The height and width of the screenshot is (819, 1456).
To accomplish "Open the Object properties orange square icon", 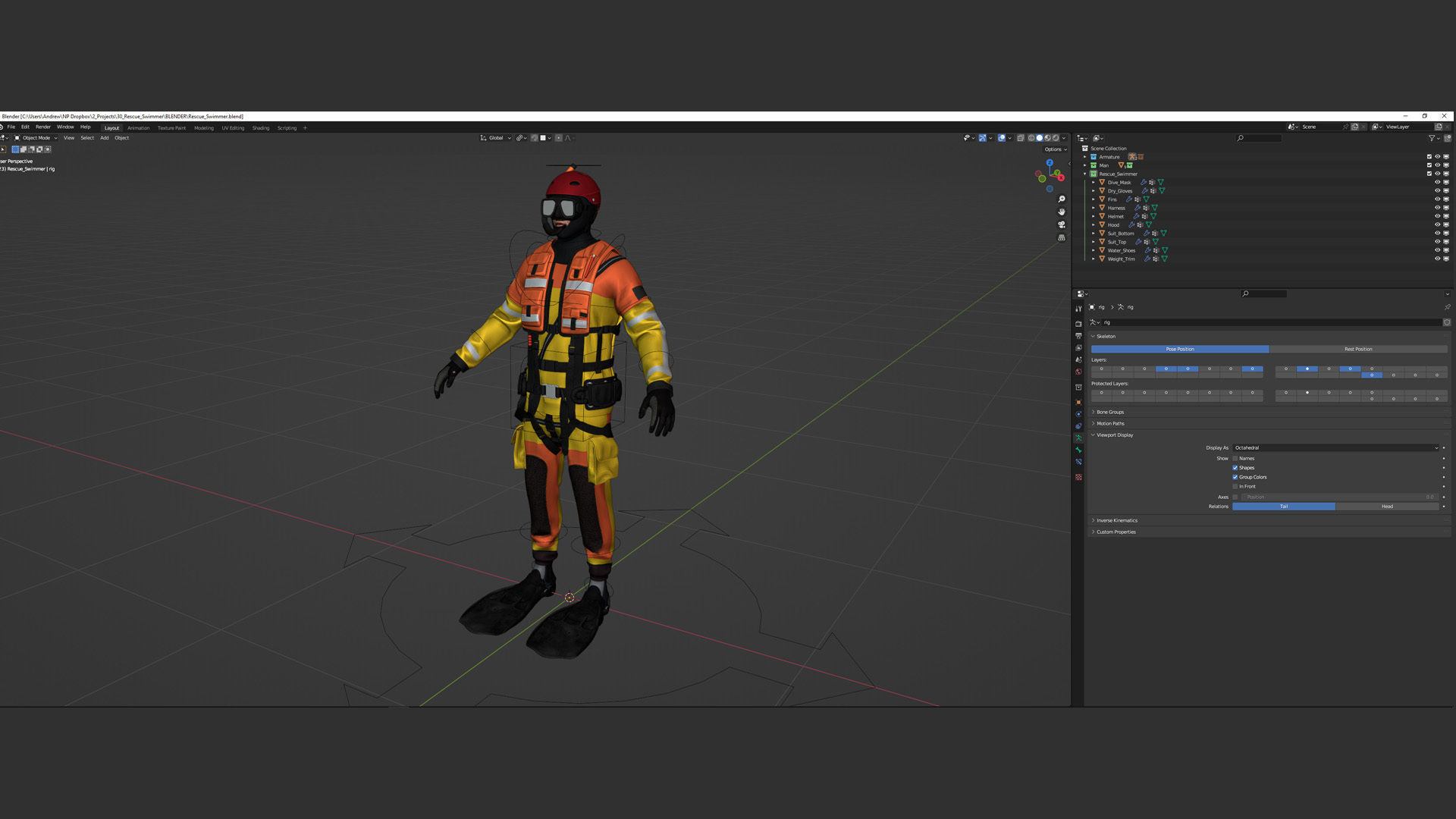I will point(1078,402).
